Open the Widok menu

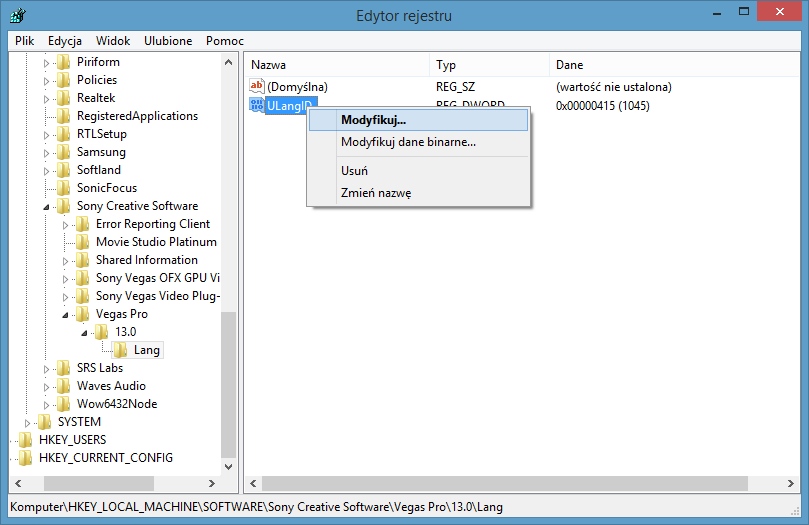click(113, 41)
